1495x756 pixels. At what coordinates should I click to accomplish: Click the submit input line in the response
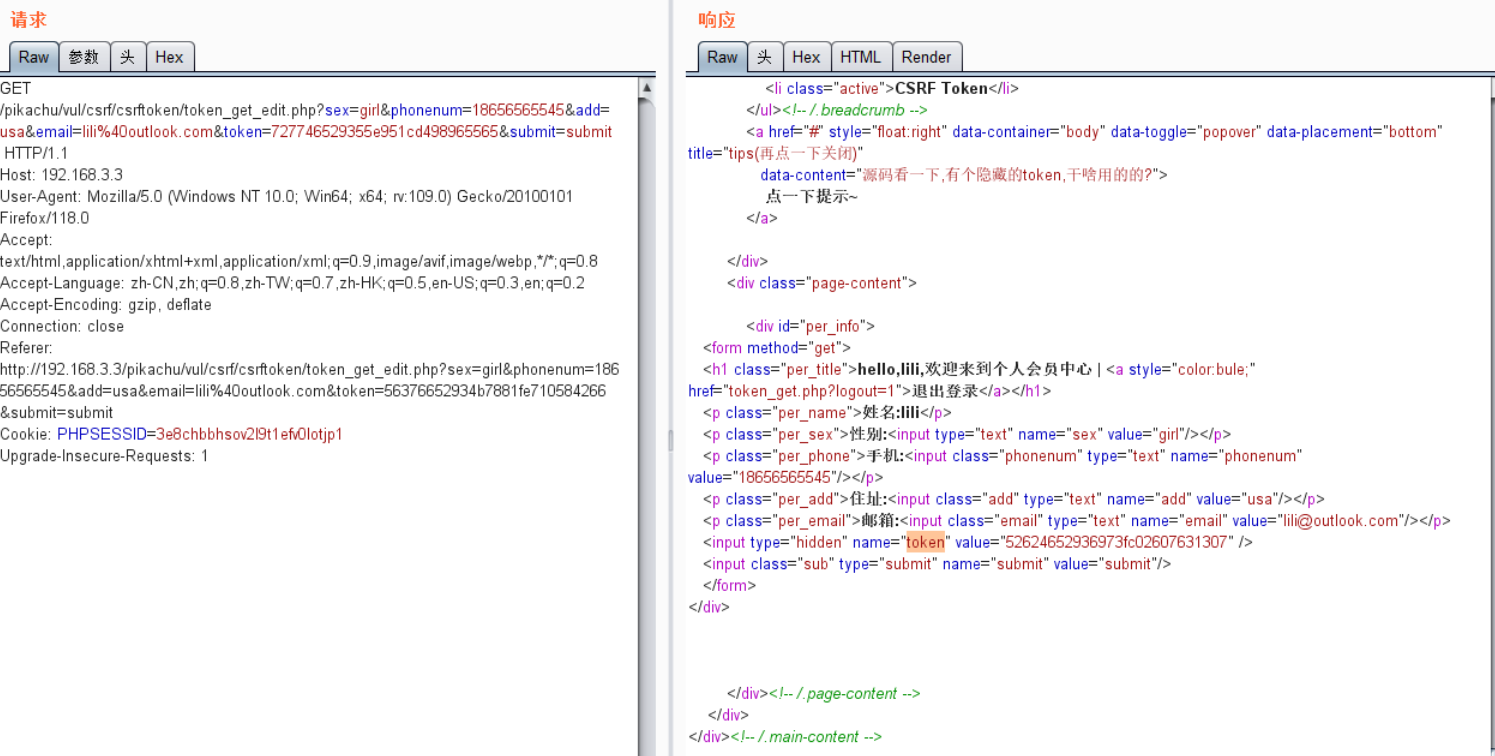(937, 564)
